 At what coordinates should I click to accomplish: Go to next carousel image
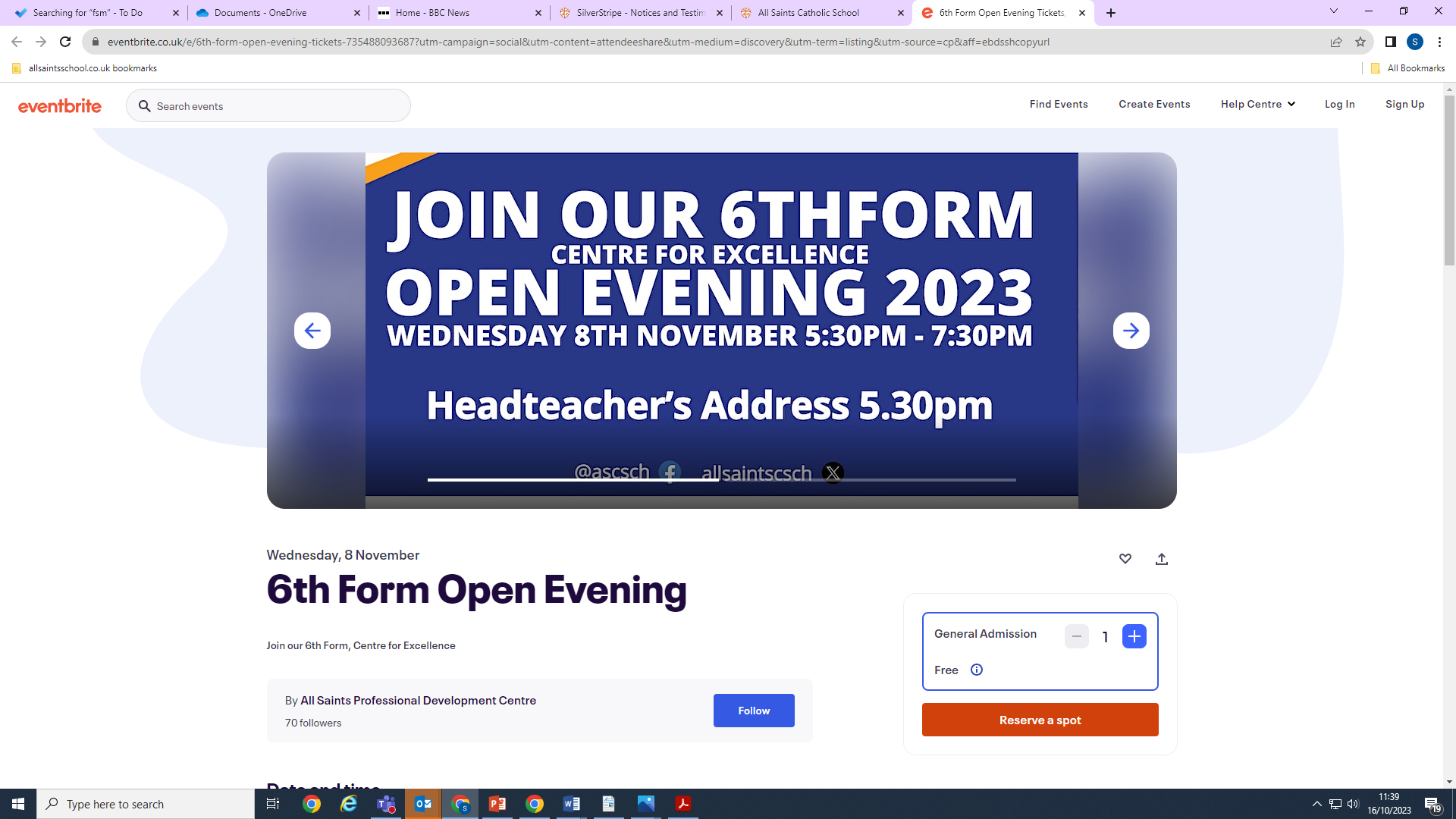pyautogui.click(x=1131, y=331)
